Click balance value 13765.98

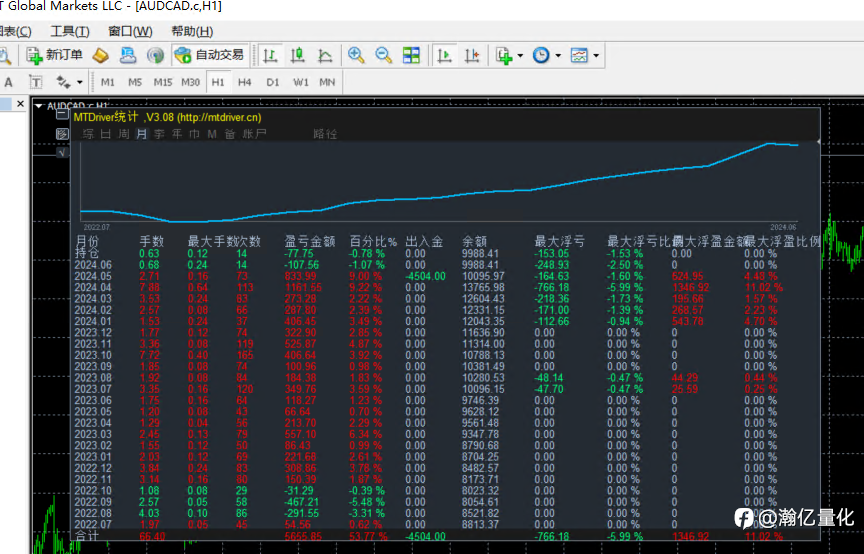pos(483,287)
